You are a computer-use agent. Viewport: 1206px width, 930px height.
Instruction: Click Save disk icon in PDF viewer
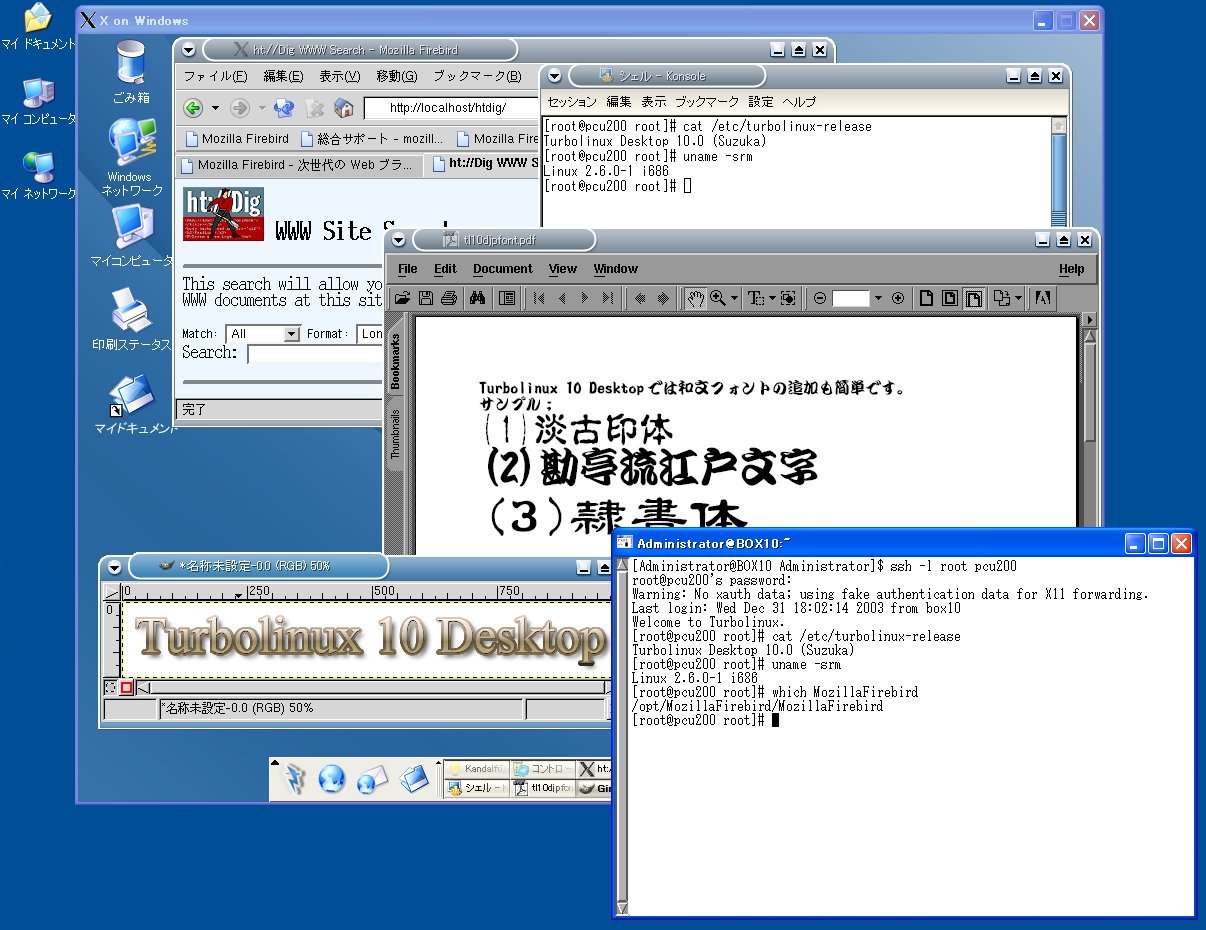[426, 298]
